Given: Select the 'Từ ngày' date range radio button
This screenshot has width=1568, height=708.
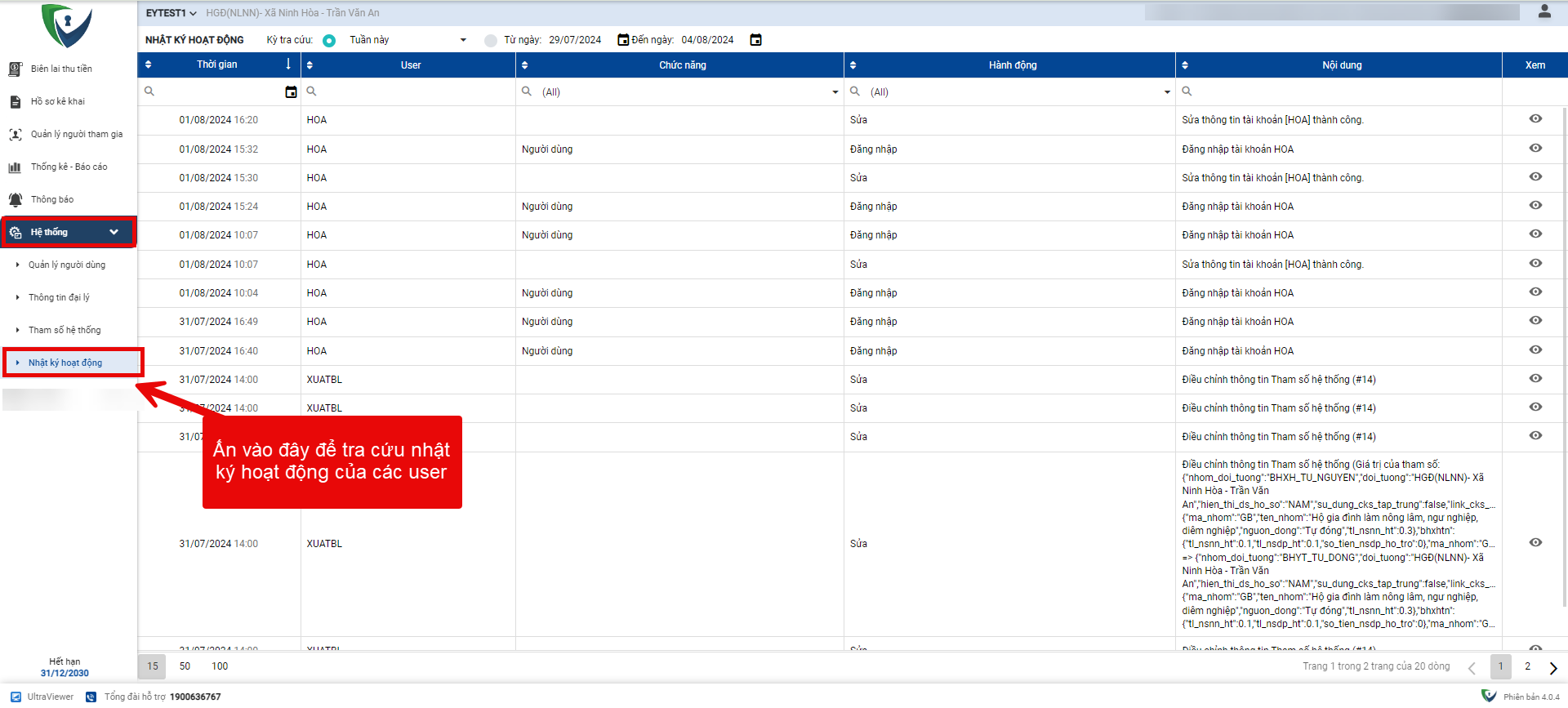Looking at the screenshot, I should 490,41.
